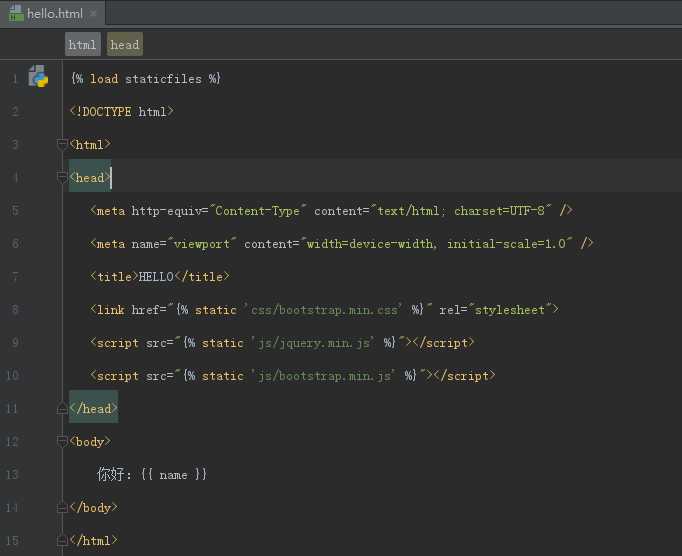The height and width of the screenshot is (556, 682).
Task: Click the 'text/html;' content value
Action: [411, 211]
